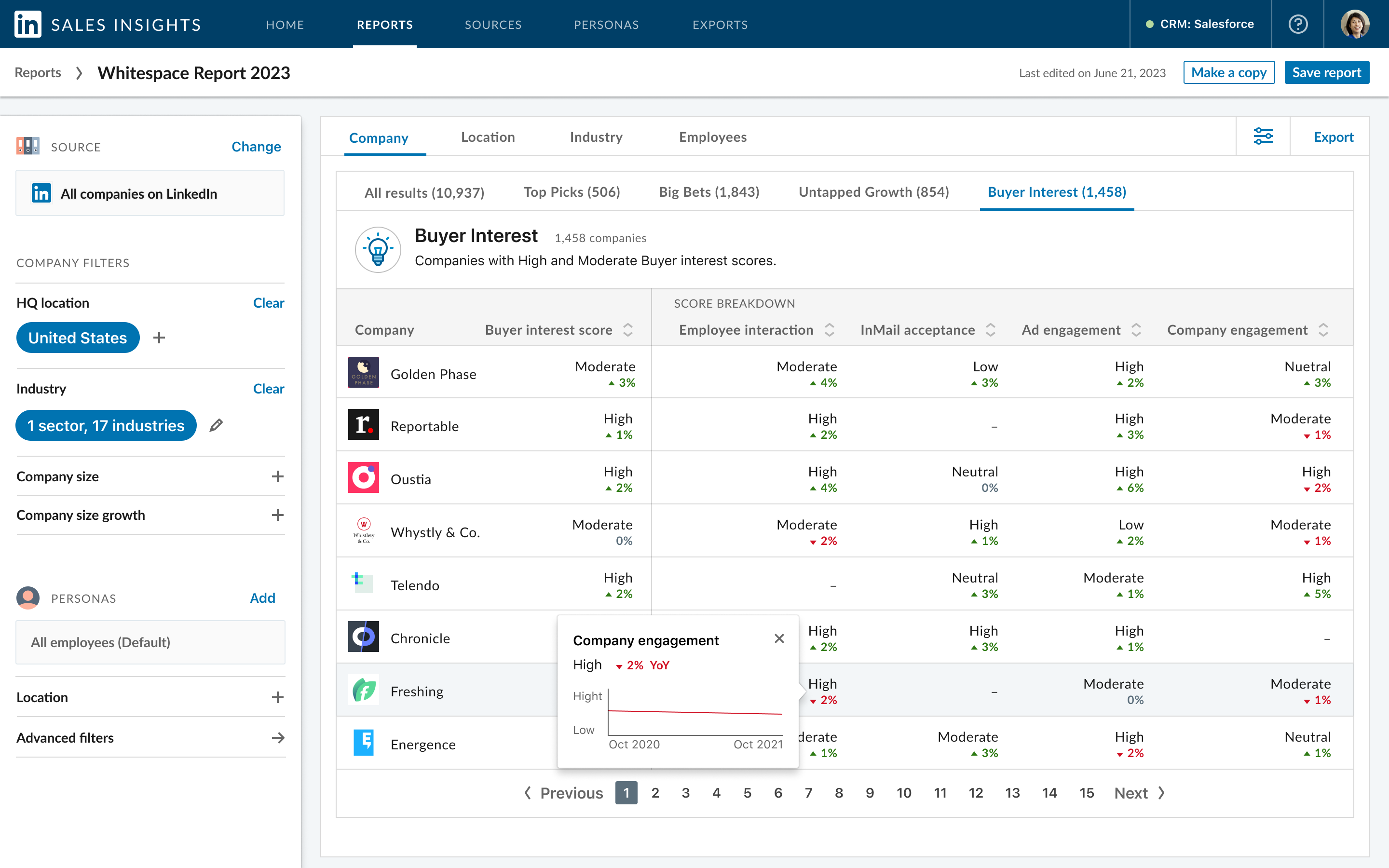Open the user profile avatar
This screenshot has height=868, width=1389.
click(x=1355, y=24)
